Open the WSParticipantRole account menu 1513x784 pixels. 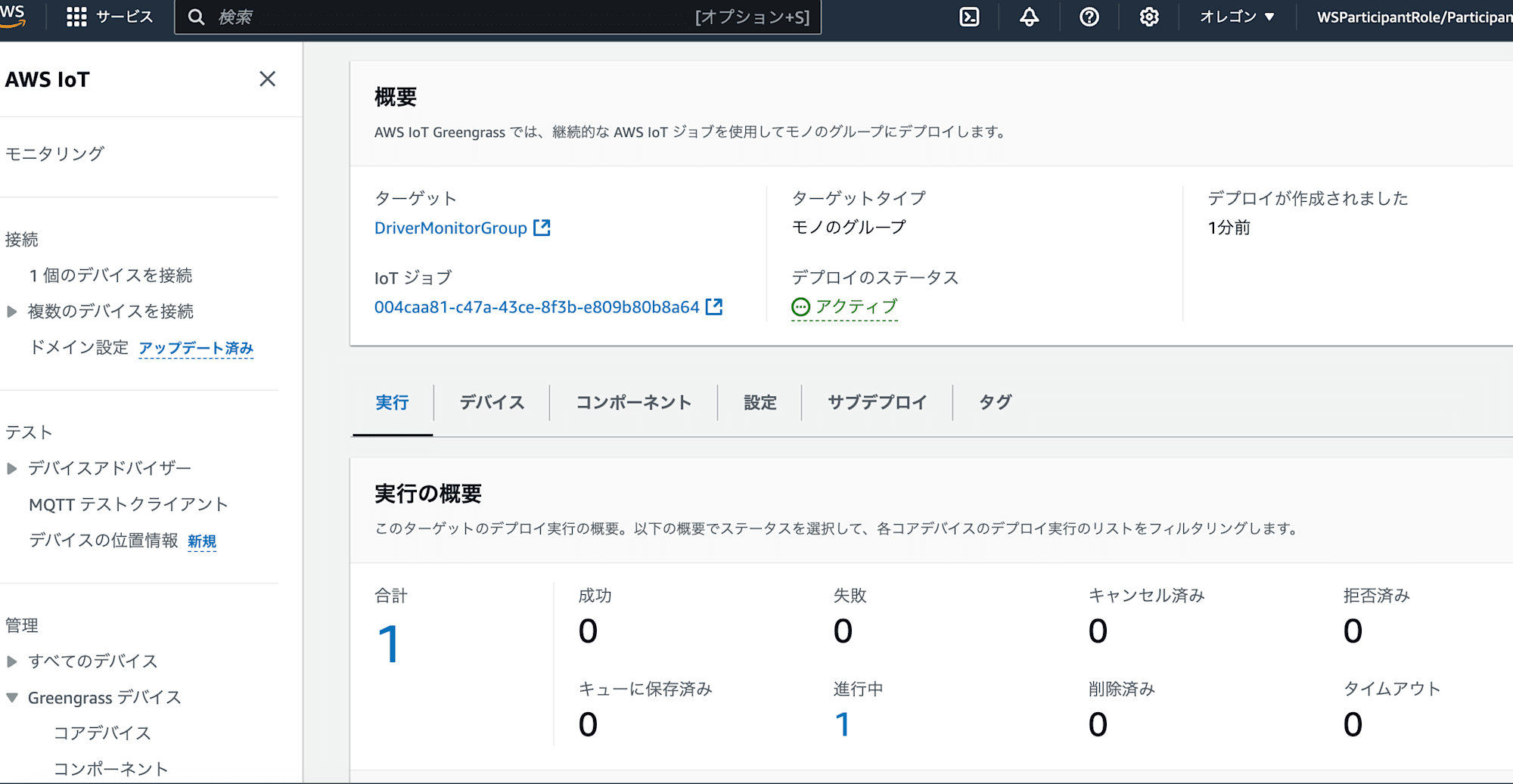tap(1415, 17)
